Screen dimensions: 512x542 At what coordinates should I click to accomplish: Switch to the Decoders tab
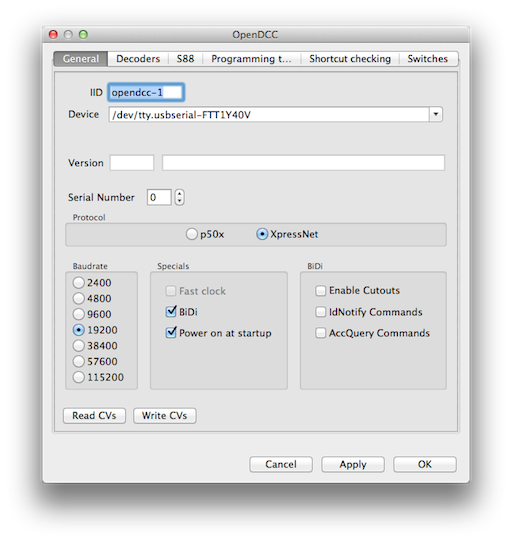138,59
